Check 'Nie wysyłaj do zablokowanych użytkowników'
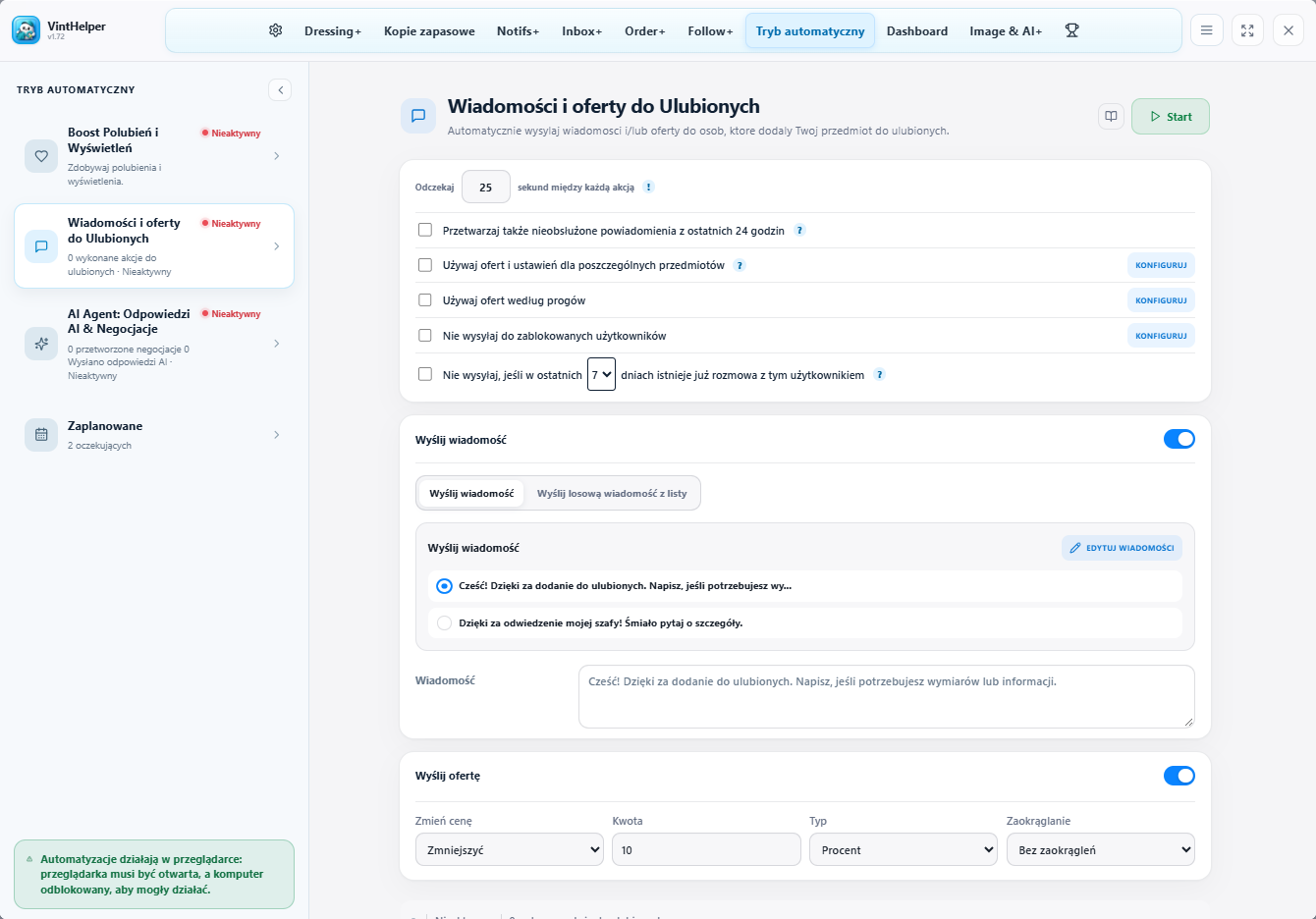The height and width of the screenshot is (919, 1316). pos(425,336)
